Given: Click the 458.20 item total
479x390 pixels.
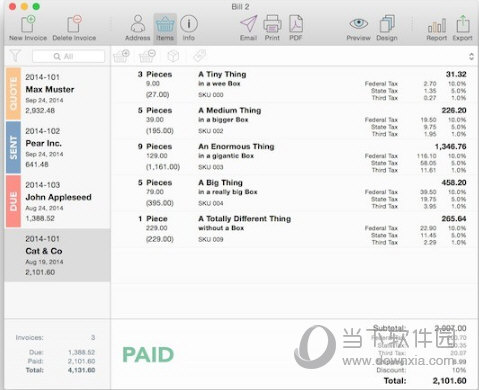Looking at the screenshot, I should 454,183.
